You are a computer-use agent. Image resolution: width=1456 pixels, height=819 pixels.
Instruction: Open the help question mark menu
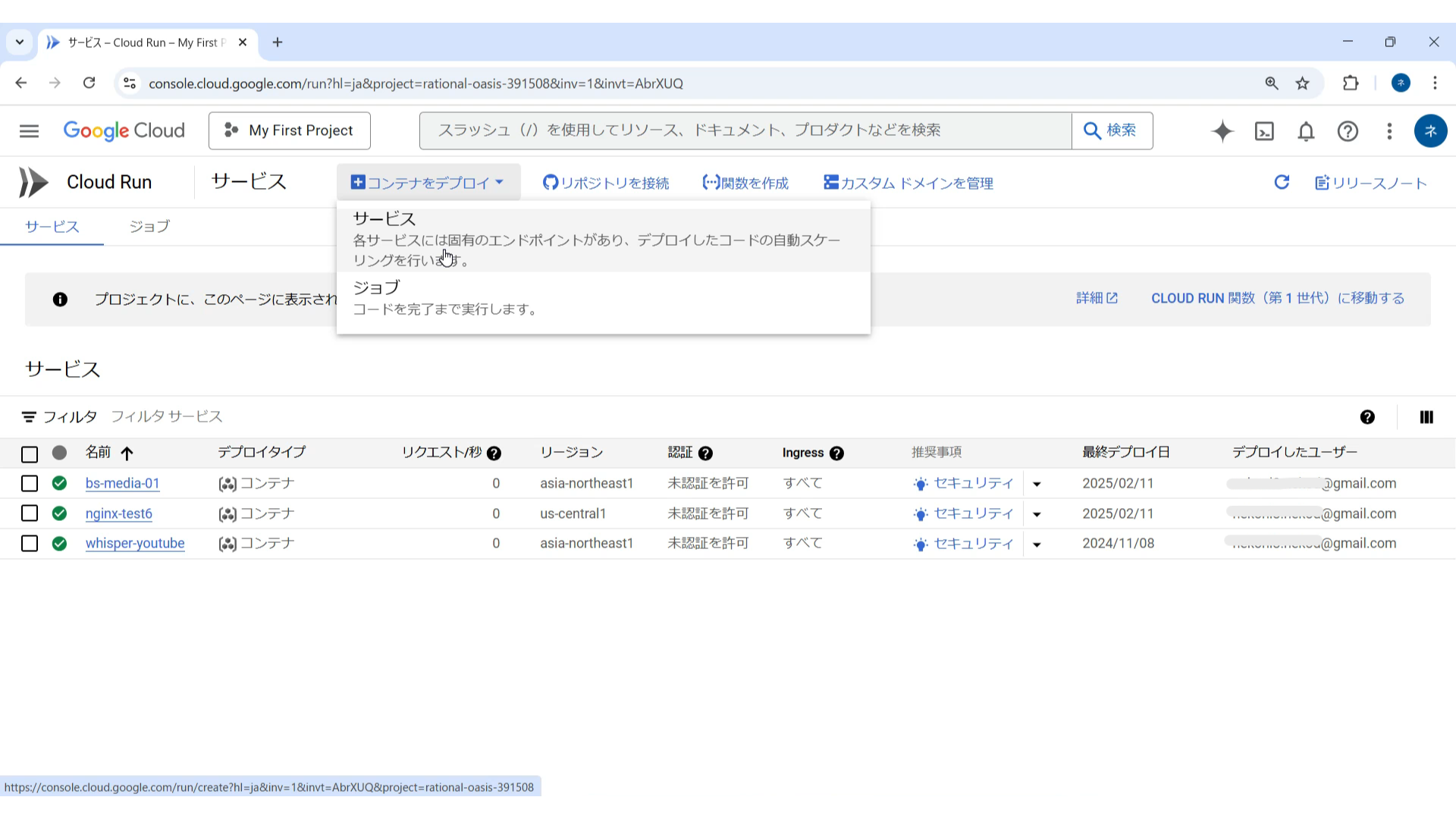(x=1348, y=131)
